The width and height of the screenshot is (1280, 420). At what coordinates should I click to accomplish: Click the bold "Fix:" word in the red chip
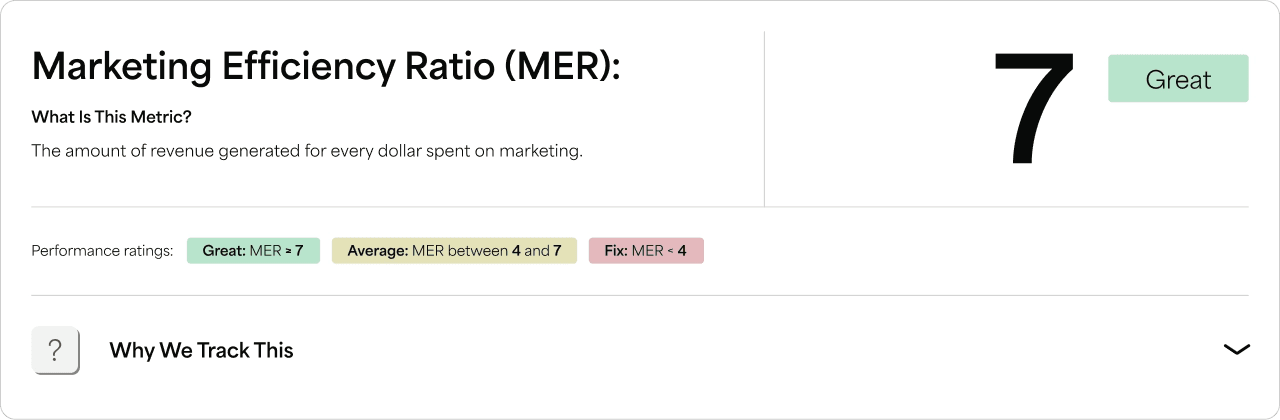pyautogui.click(x=616, y=251)
